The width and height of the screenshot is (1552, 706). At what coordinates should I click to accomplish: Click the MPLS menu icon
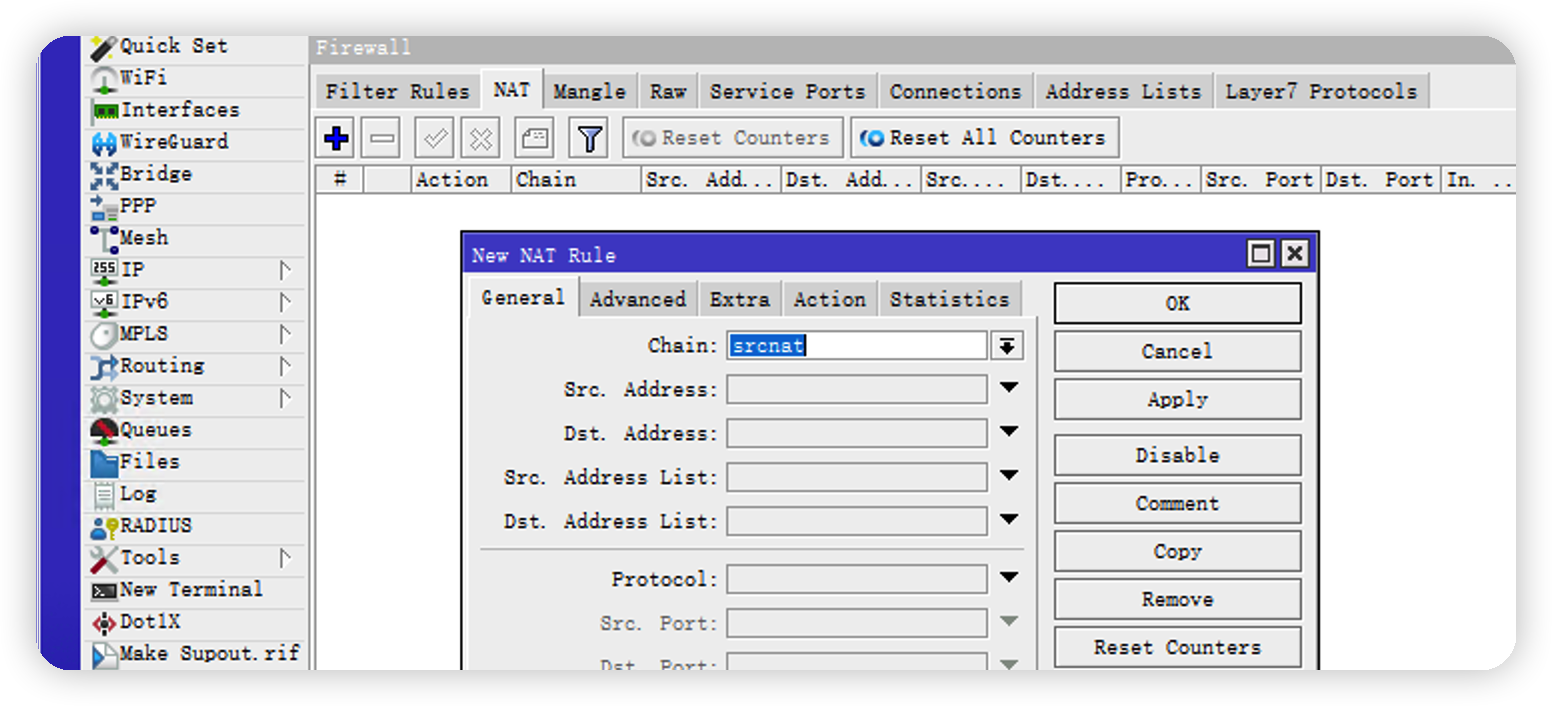pyautogui.click(x=104, y=335)
